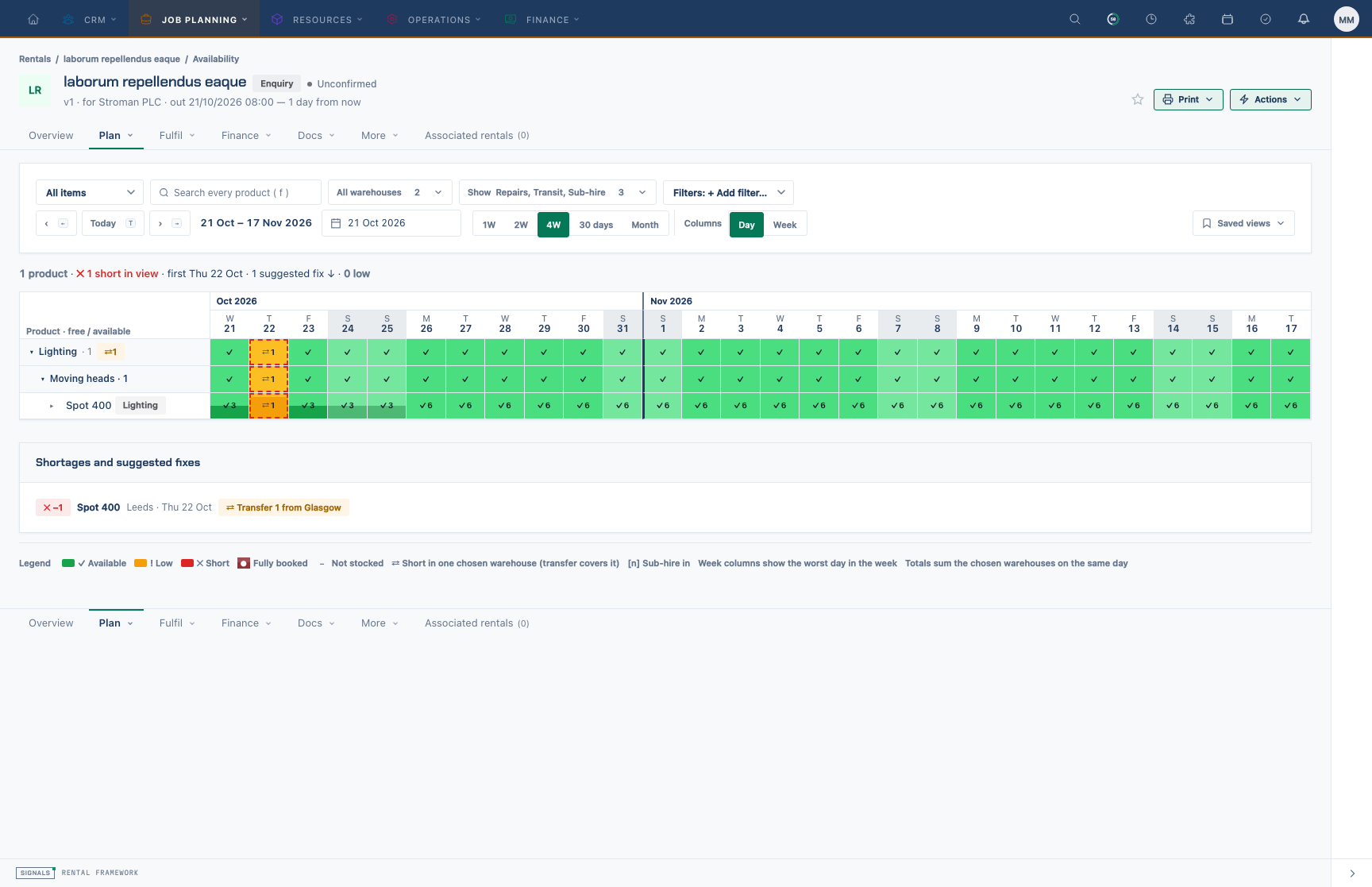
Task: Open the clock history icon
Action: point(1151,19)
